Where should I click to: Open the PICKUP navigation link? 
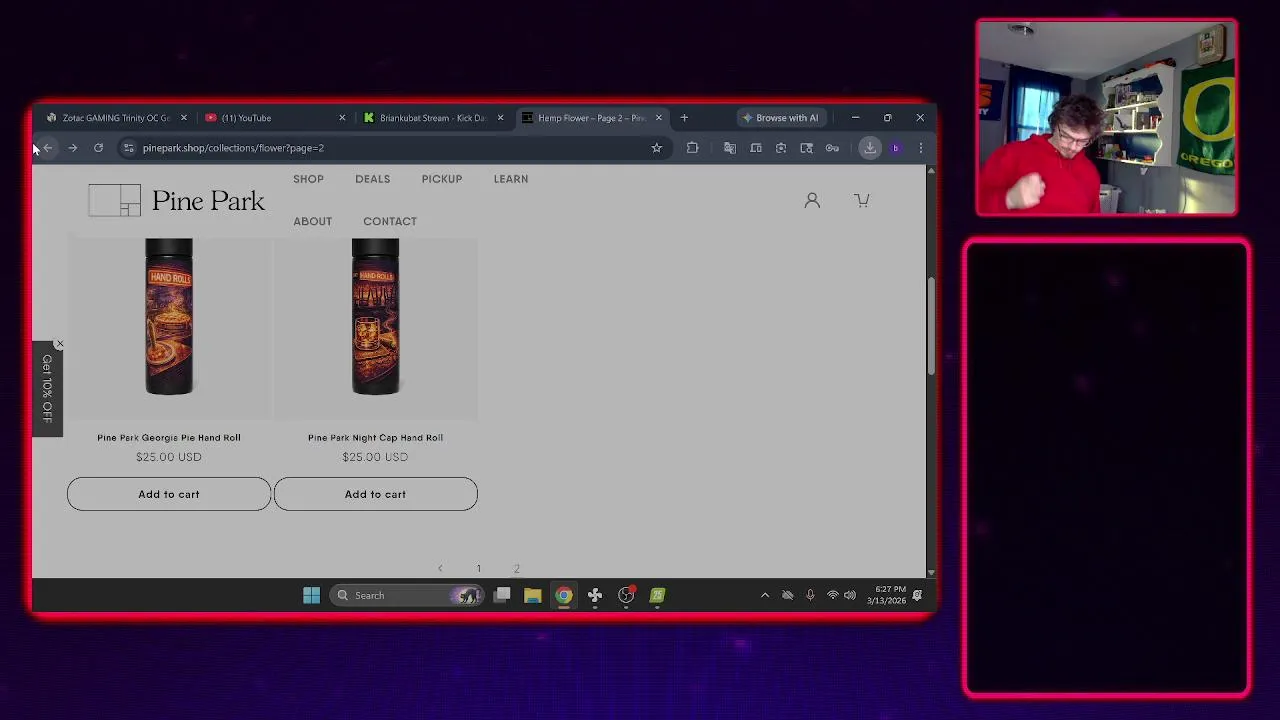pos(442,179)
